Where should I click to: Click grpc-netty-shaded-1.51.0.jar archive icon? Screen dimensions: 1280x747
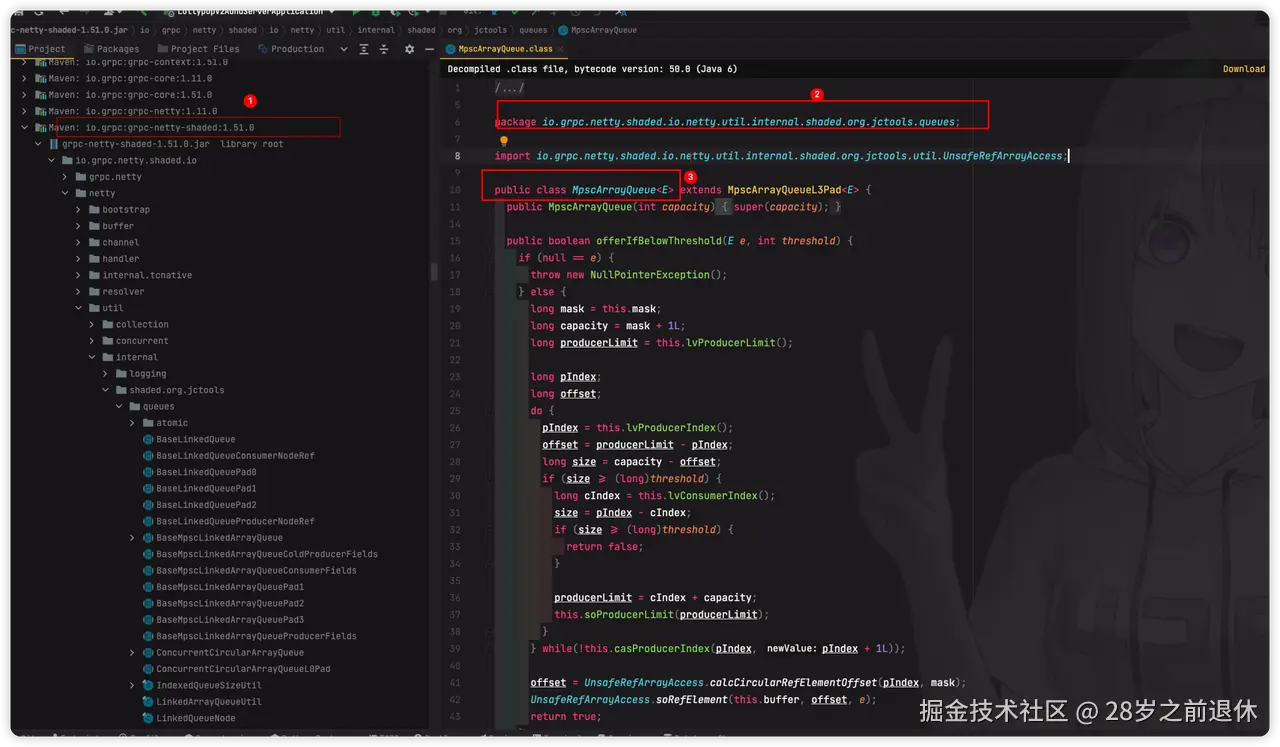pos(54,144)
